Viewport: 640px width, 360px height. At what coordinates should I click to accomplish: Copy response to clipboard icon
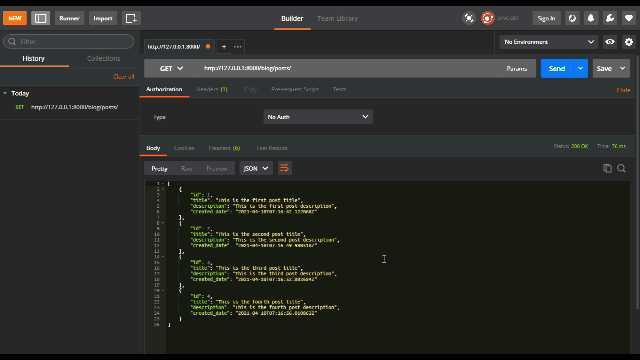pos(607,169)
